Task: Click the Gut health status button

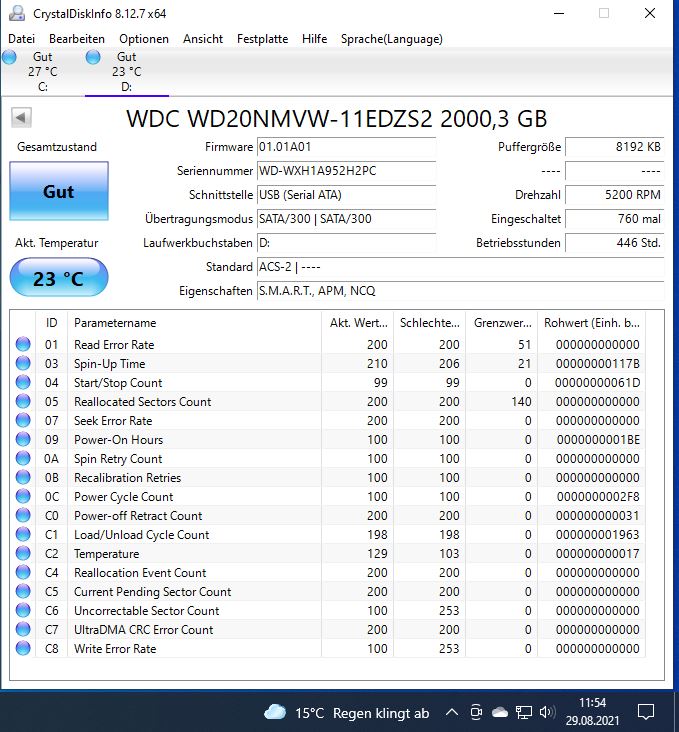Action: (x=59, y=191)
